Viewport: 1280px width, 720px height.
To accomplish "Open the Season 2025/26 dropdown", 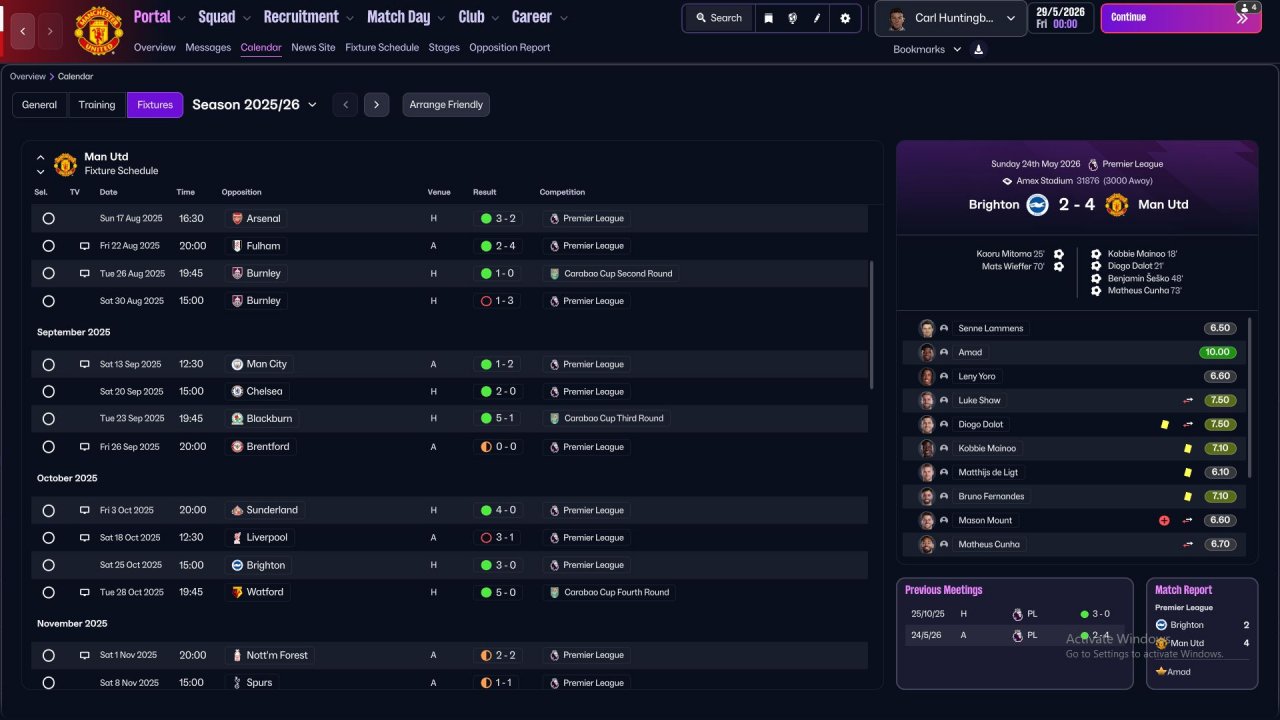I will 255,104.
